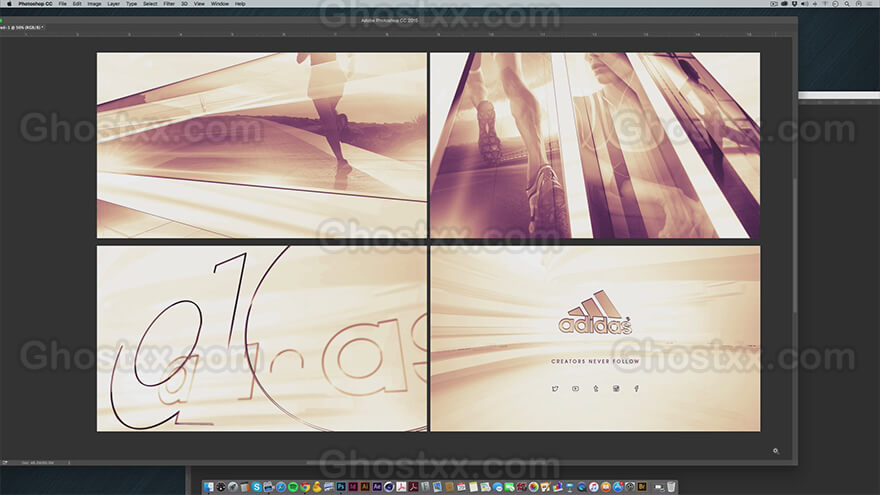Open the Type menu
Viewport: 880px width, 495px height.
point(131,3)
